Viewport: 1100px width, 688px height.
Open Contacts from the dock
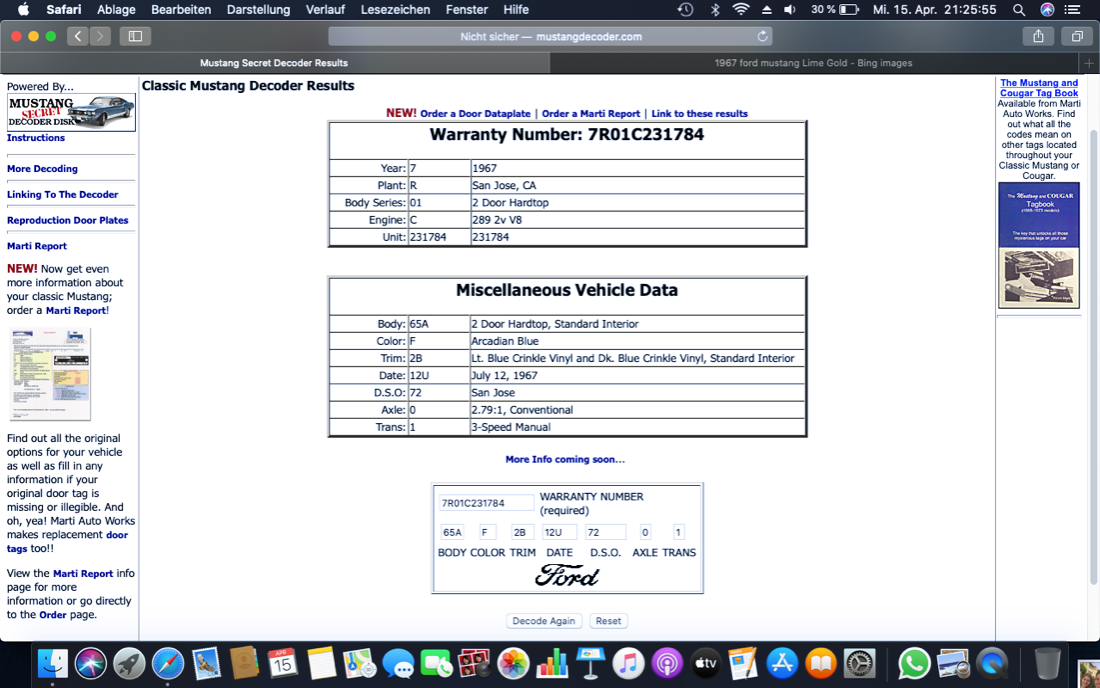click(x=244, y=663)
